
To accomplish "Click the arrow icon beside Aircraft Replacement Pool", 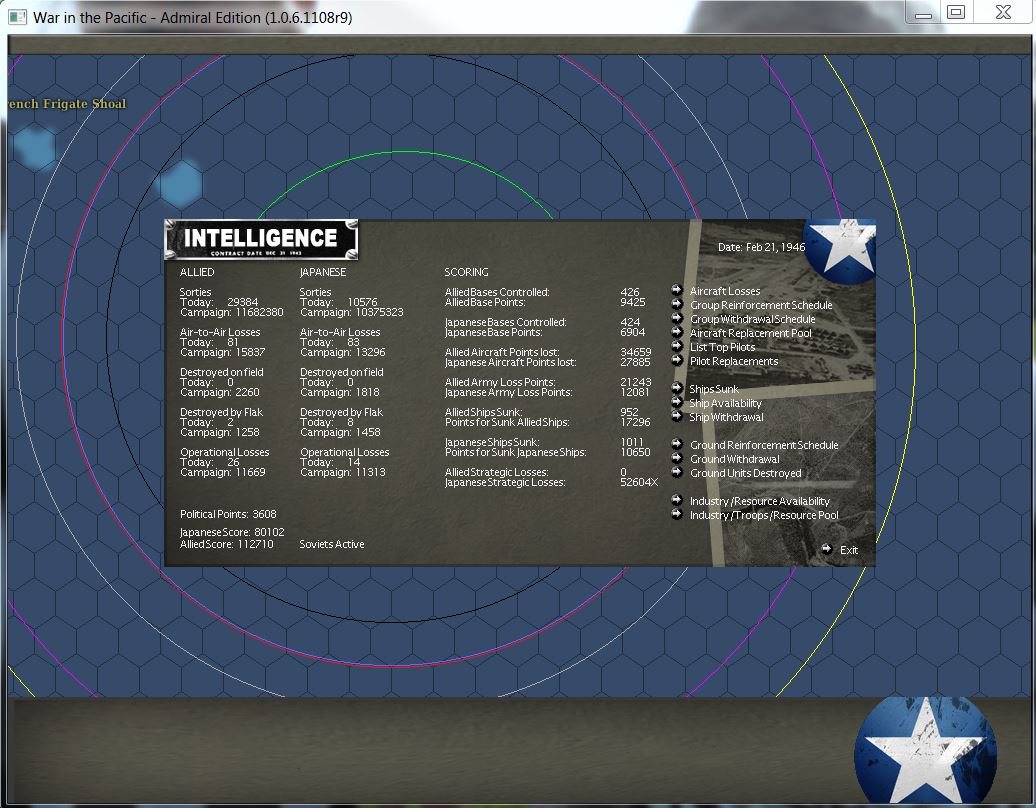I will pyautogui.click(x=677, y=332).
